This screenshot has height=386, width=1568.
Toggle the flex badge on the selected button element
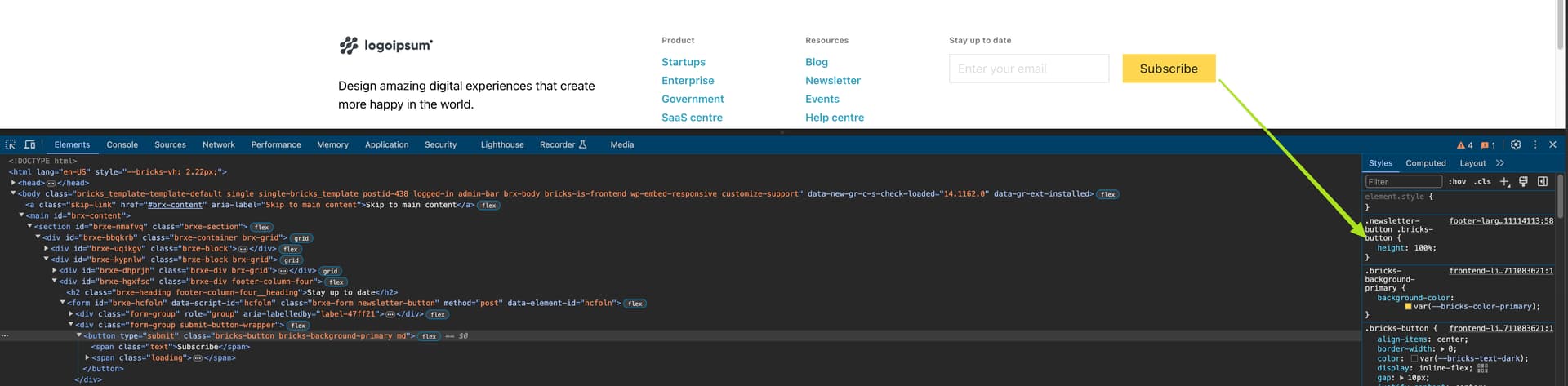(429, 336)
